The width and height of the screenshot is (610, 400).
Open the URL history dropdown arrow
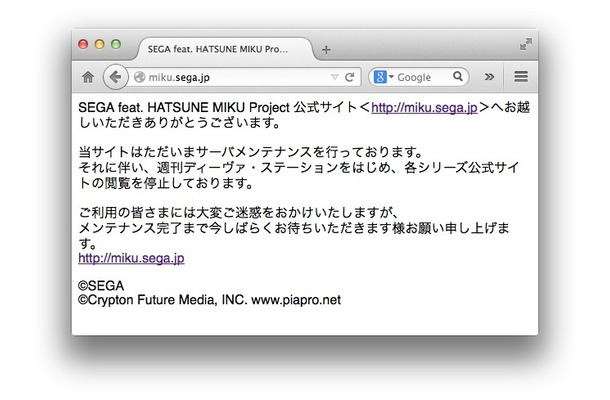coord(334,77)
